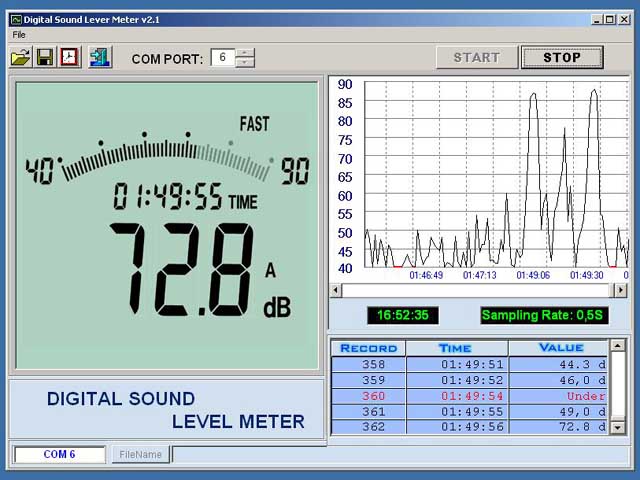
Task: Click the exit door toolbar icon
Action: [100, 57]
